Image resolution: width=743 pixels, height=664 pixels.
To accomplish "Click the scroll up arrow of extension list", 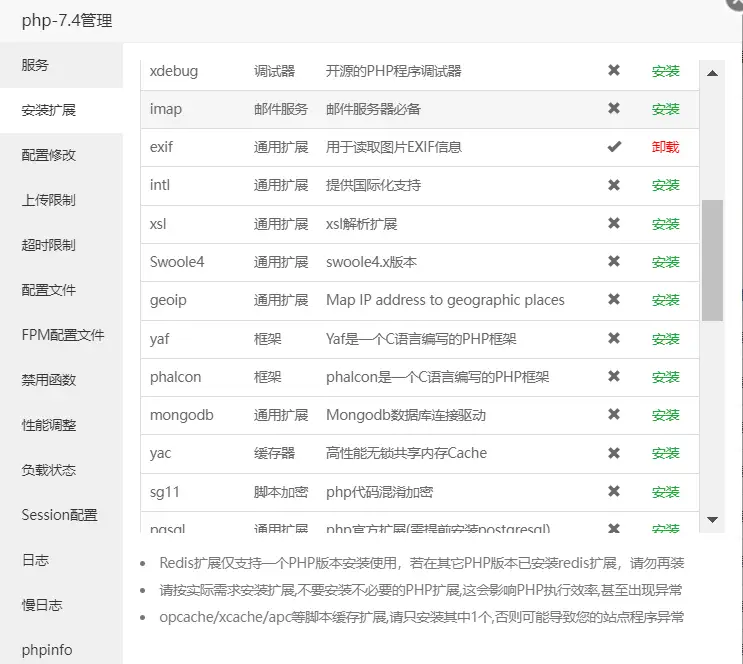I will click(x=712, y=73).
